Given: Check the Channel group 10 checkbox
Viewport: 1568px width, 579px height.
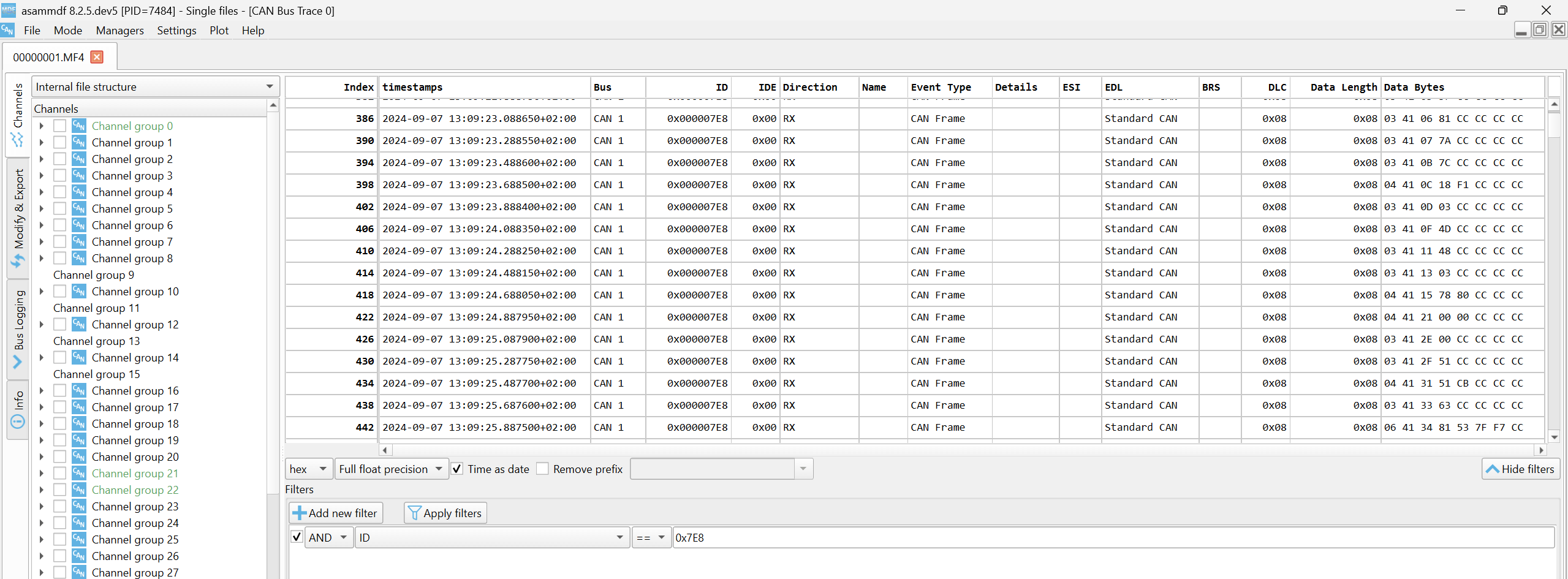Looking at the screenshot, I should pos(59,291).
